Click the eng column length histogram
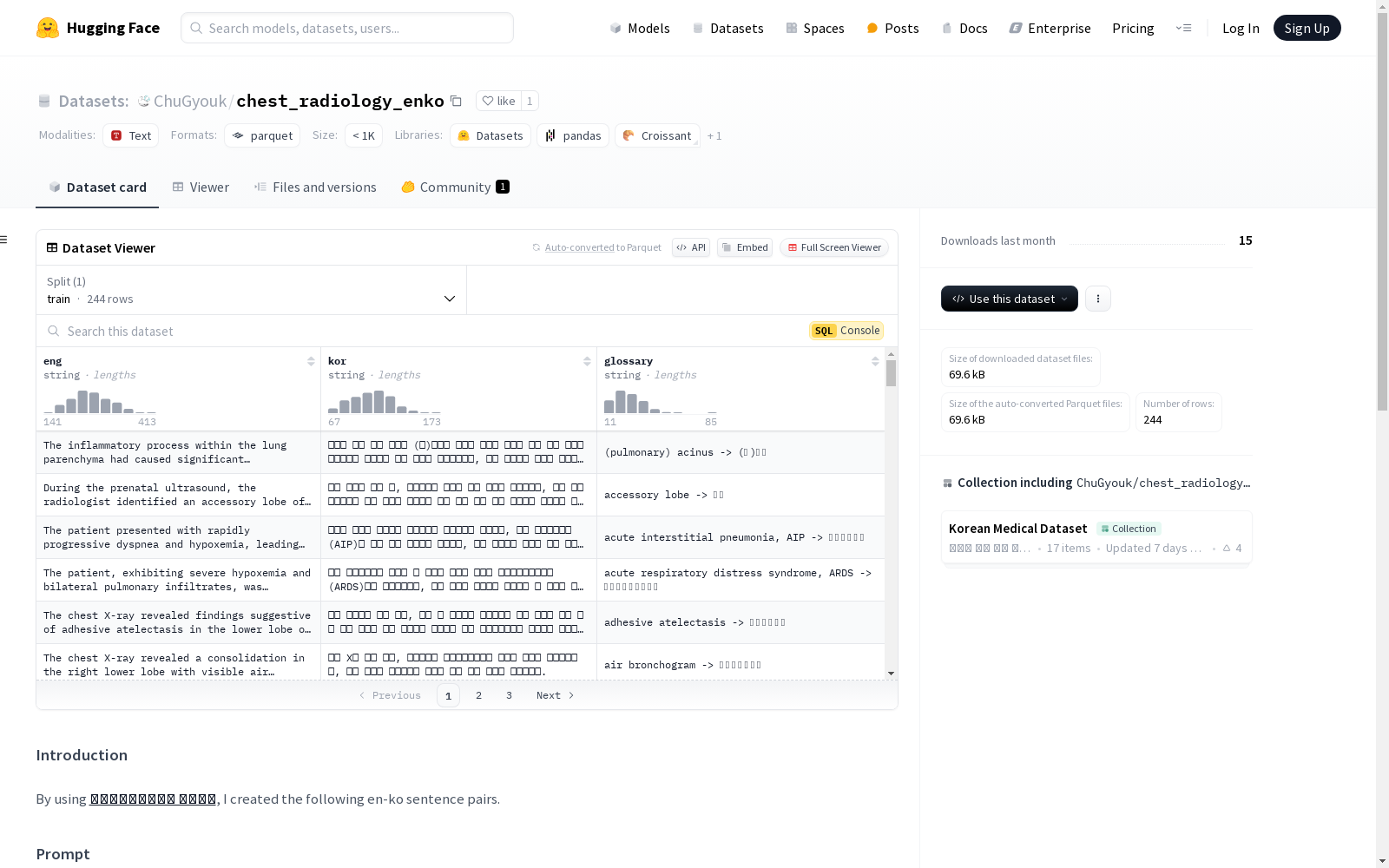 pyautogui.click(x=100, y=402)
